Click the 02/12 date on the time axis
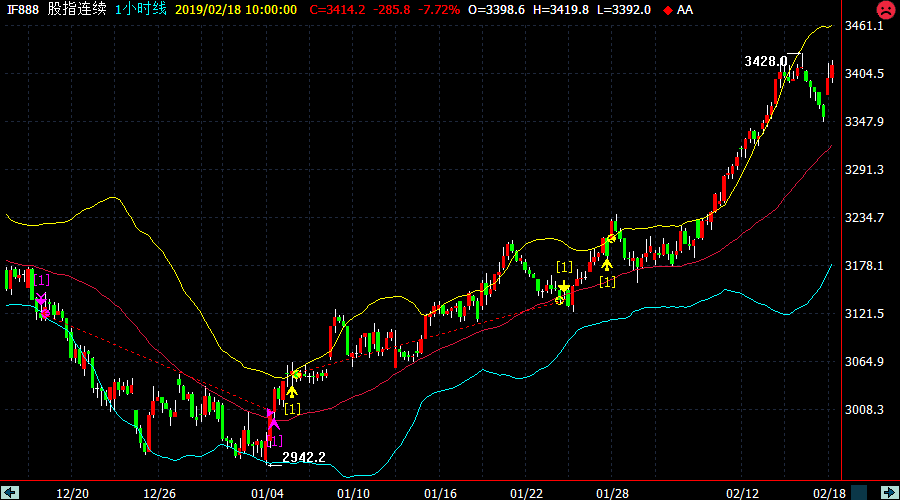 click(x=742, y=493)
